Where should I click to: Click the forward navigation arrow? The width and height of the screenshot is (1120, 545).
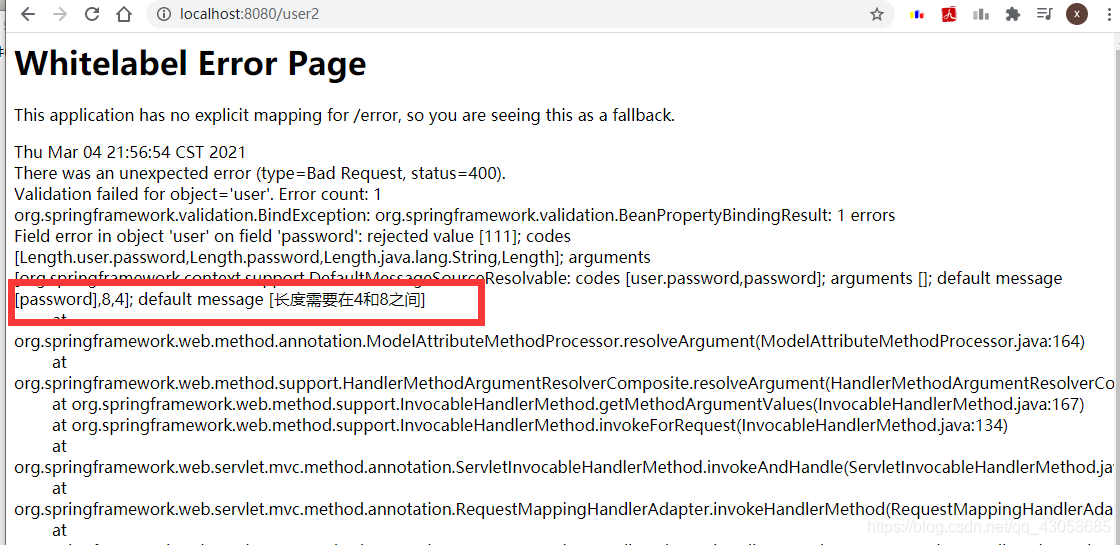[x=60, y=14]
